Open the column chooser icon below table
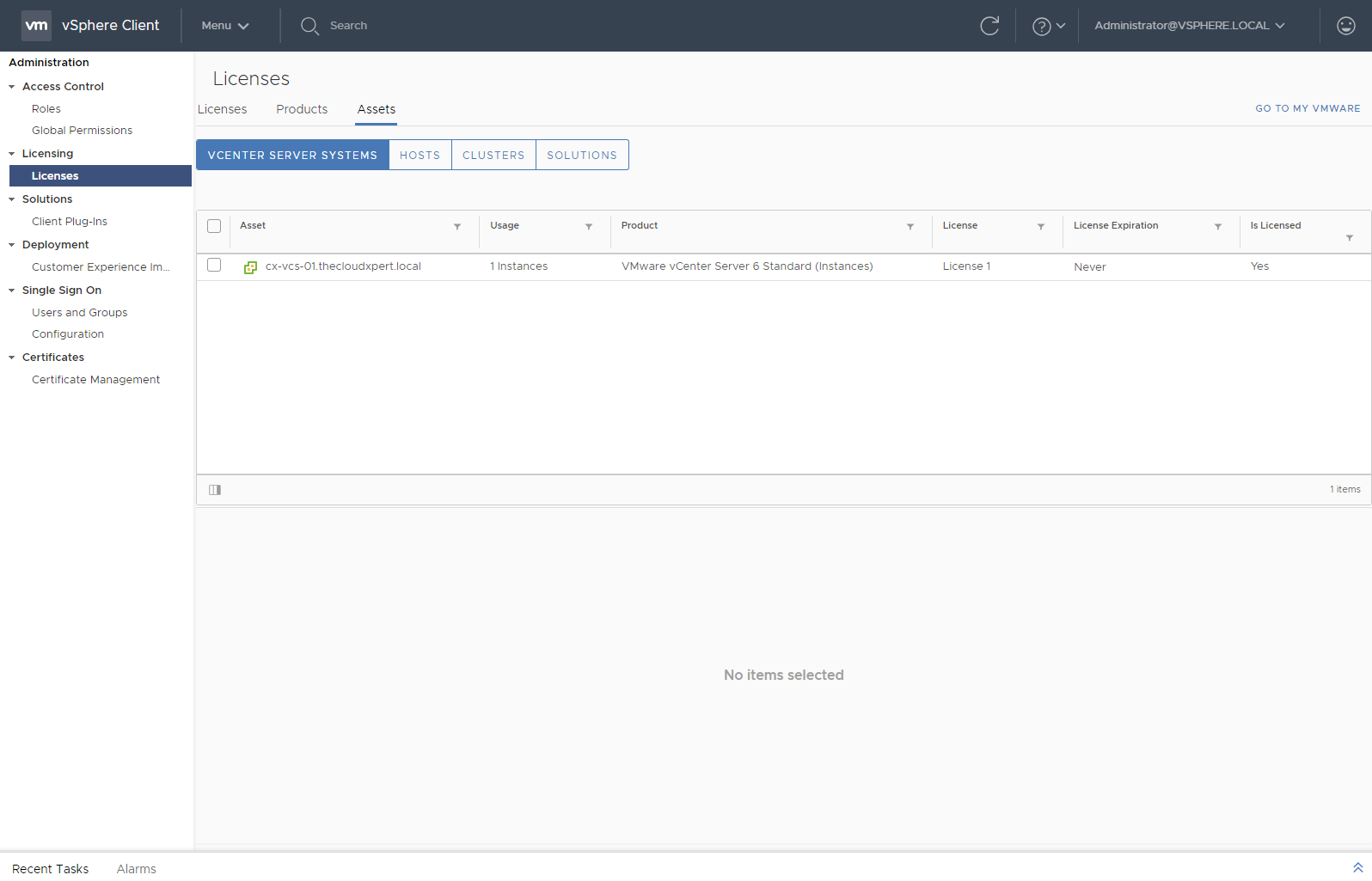 (215, 490)
